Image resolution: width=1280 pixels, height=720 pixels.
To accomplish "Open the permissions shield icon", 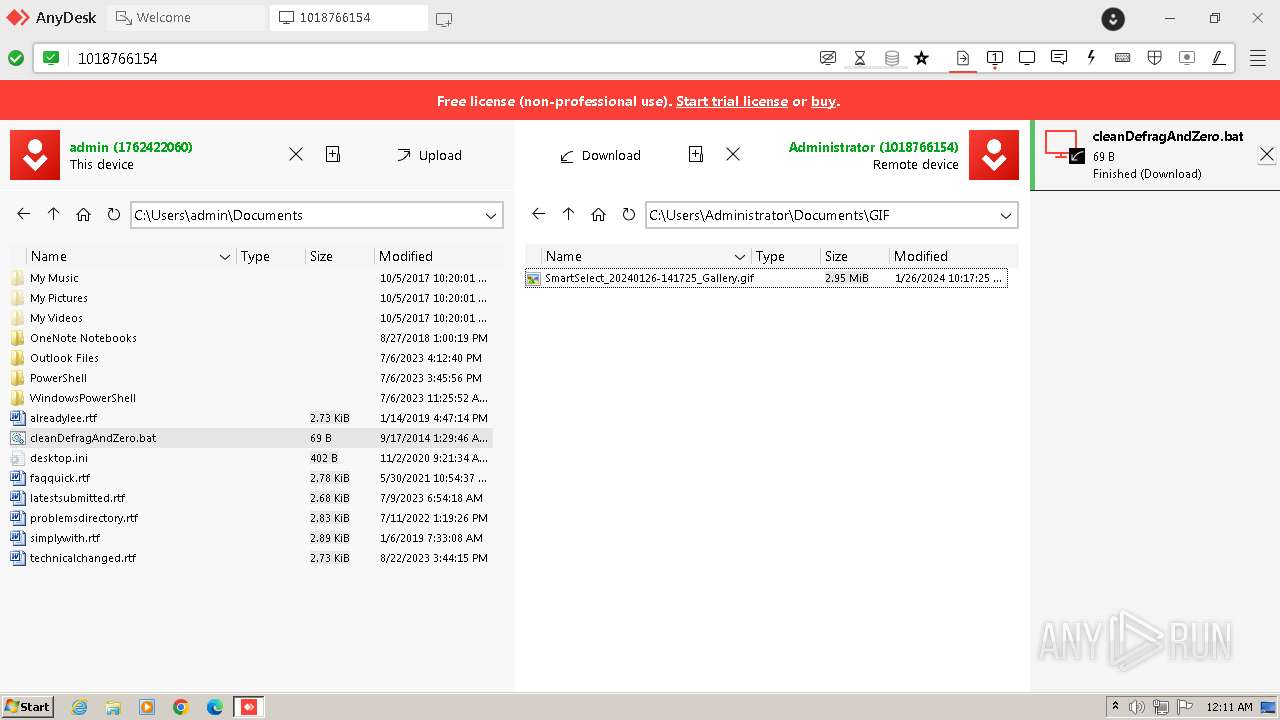I will pos(1155,58).
